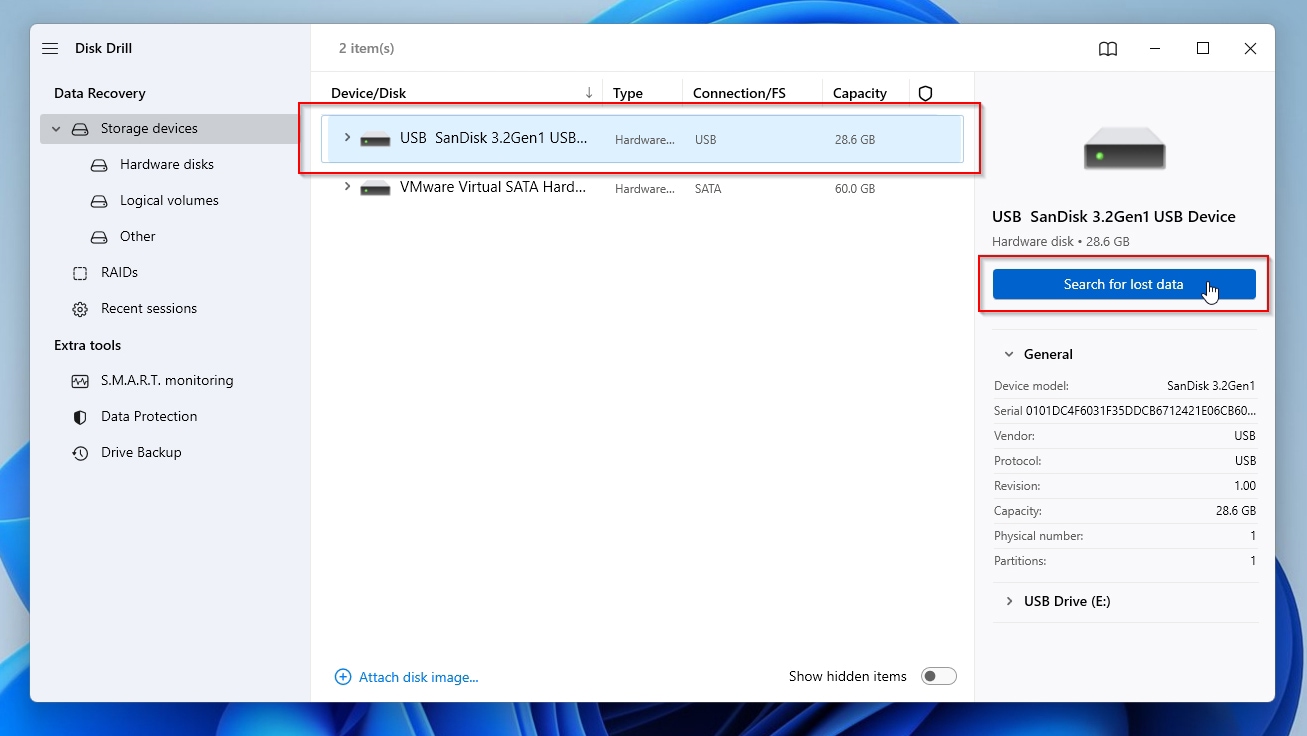Open the documentation book icon
Image resolution: width=1307 pixels, height=736 pixels.
coord(1107,48)
